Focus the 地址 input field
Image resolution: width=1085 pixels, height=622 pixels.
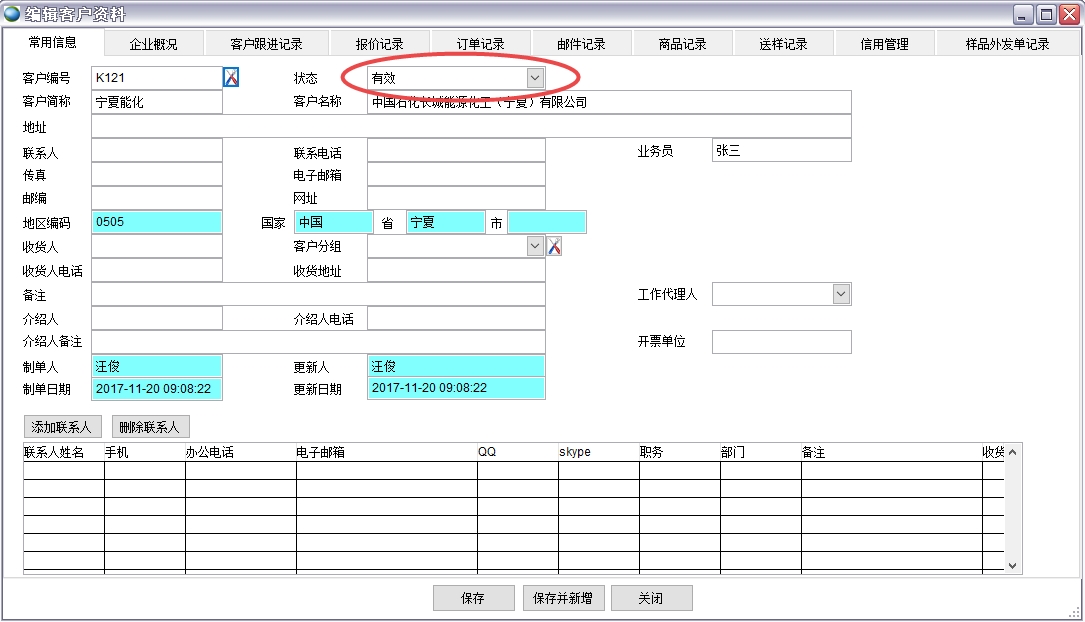click(470, 127)
